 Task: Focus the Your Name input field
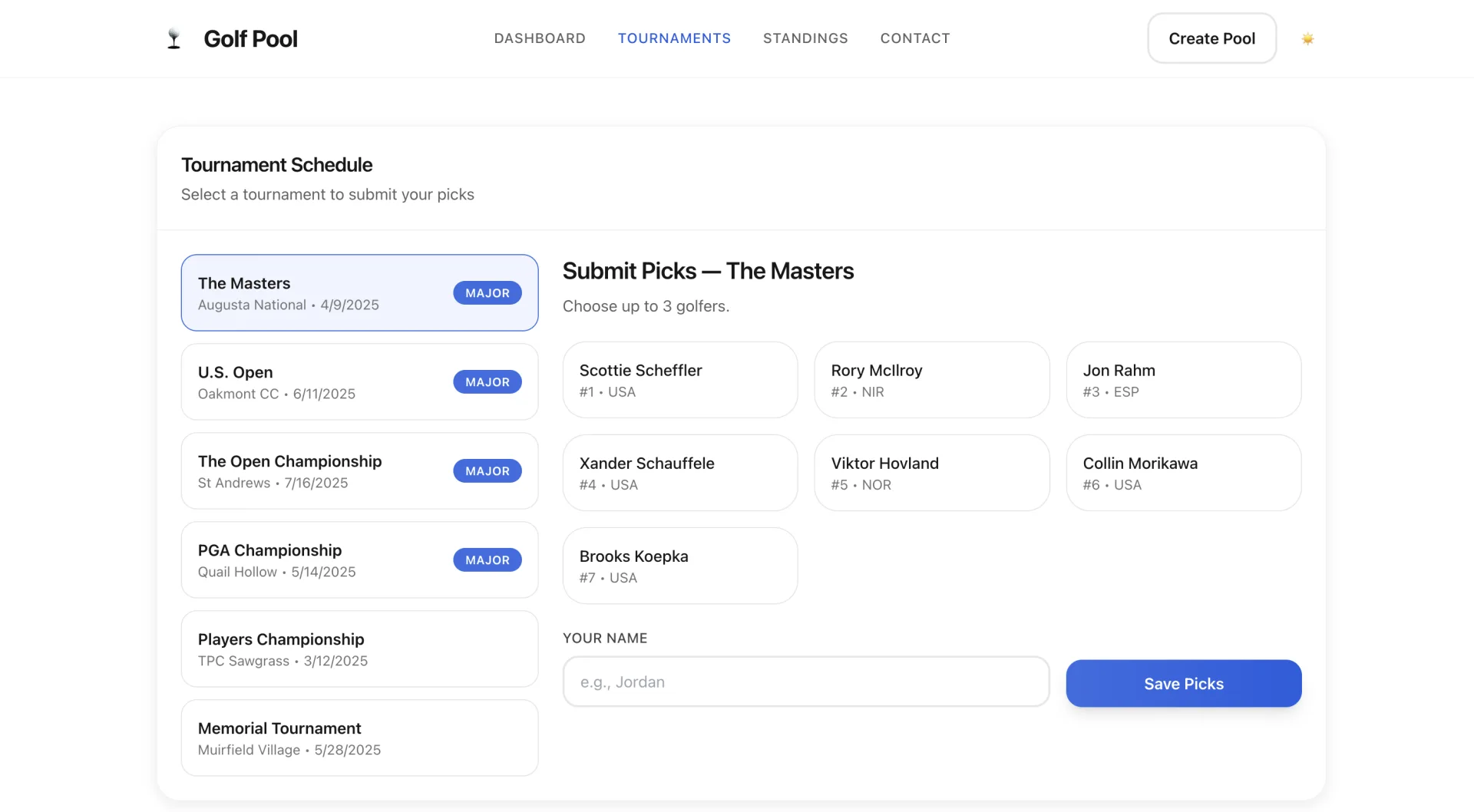pyautogui.click(x=806, y=682)
